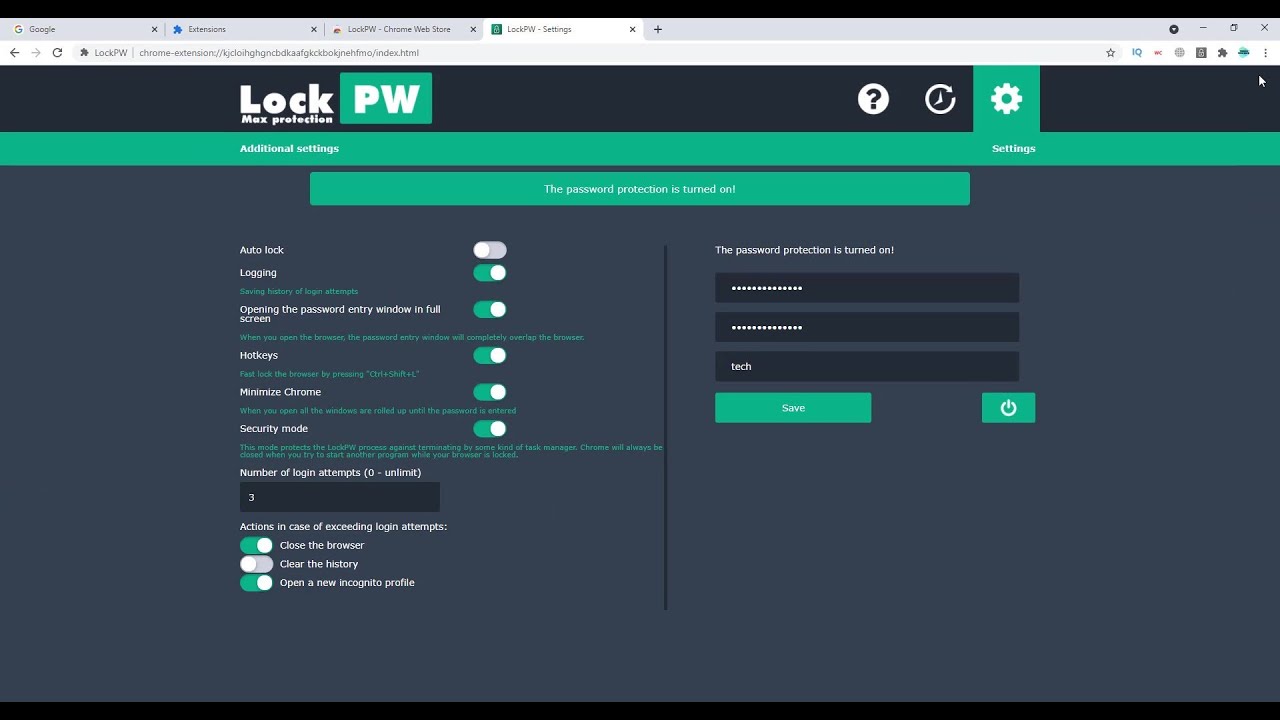The width and height of the screenshot is (1280, 720).
Task: Toggle the Hotkeys switch
Action: 490,356
